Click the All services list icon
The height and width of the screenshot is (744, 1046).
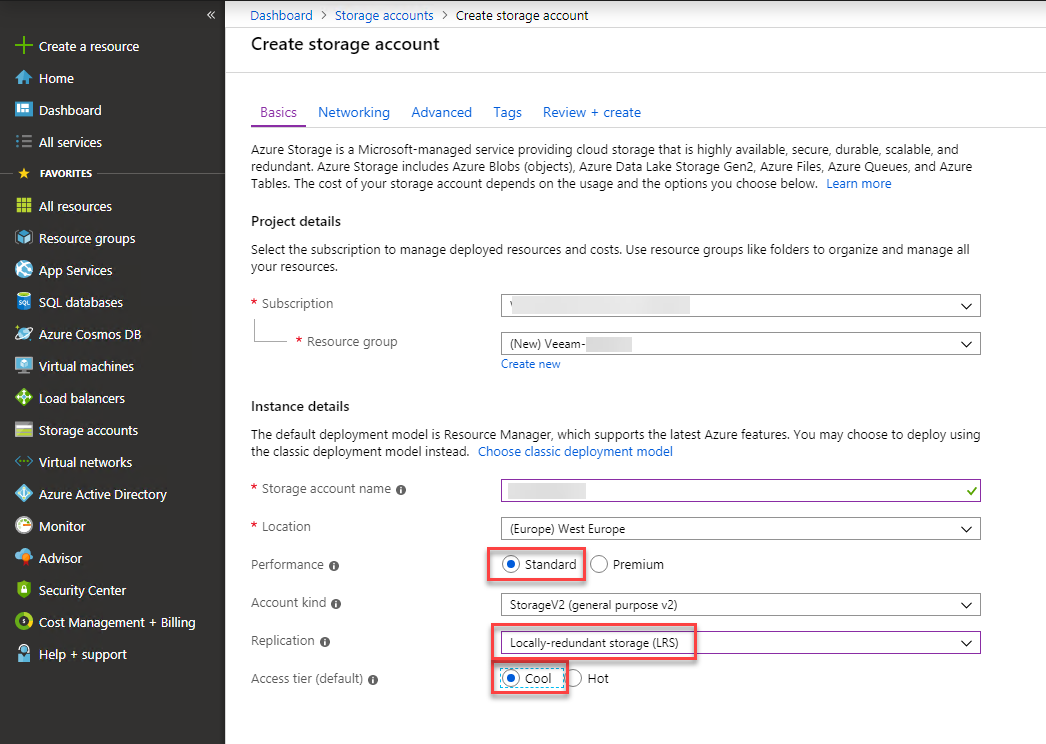tap(23, 141)
